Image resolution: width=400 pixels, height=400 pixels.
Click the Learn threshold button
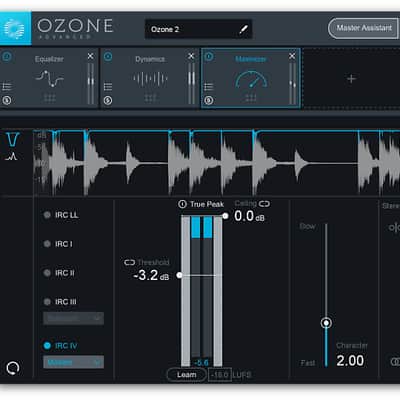(x=186, y=375)
